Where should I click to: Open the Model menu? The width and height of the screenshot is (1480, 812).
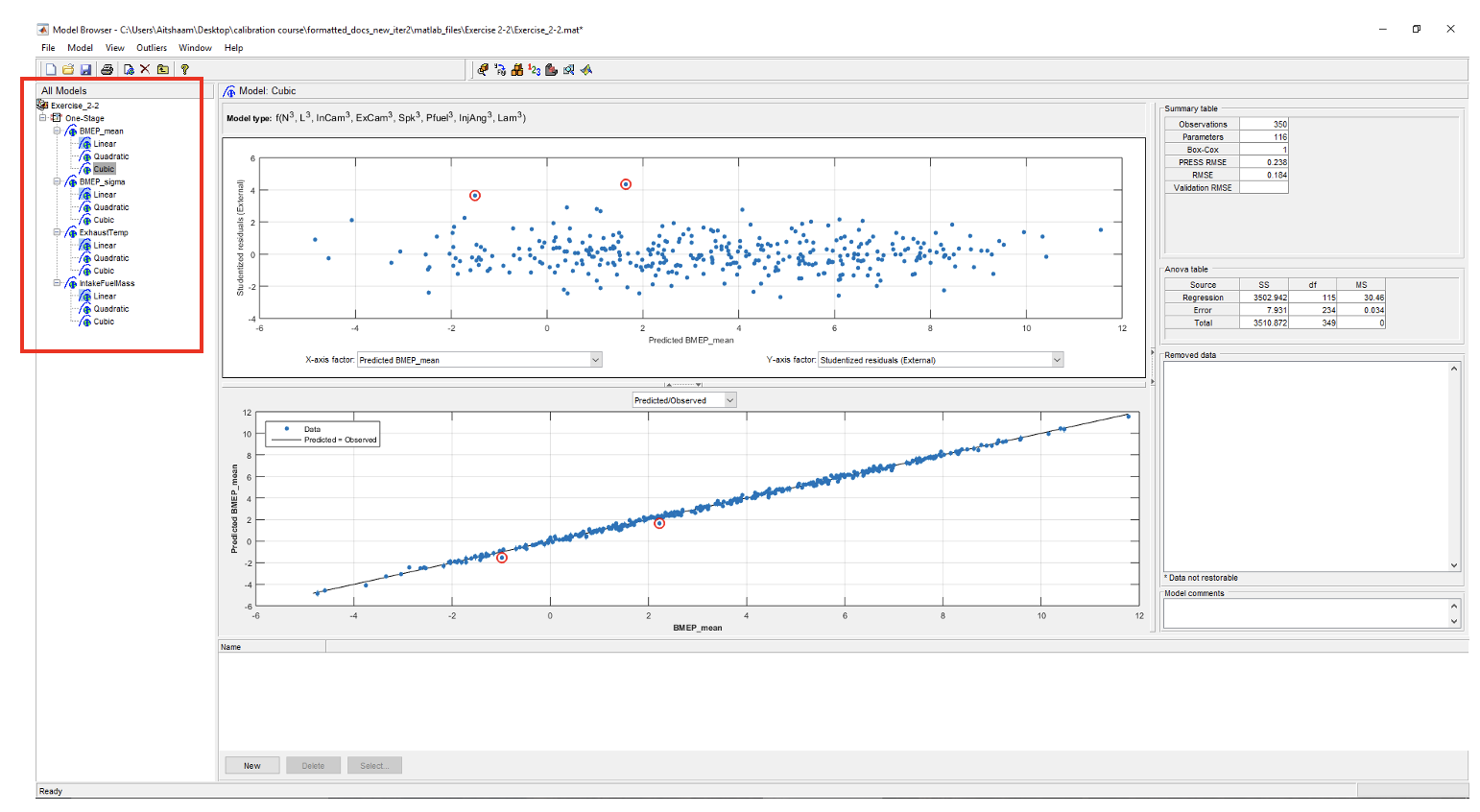80,48
